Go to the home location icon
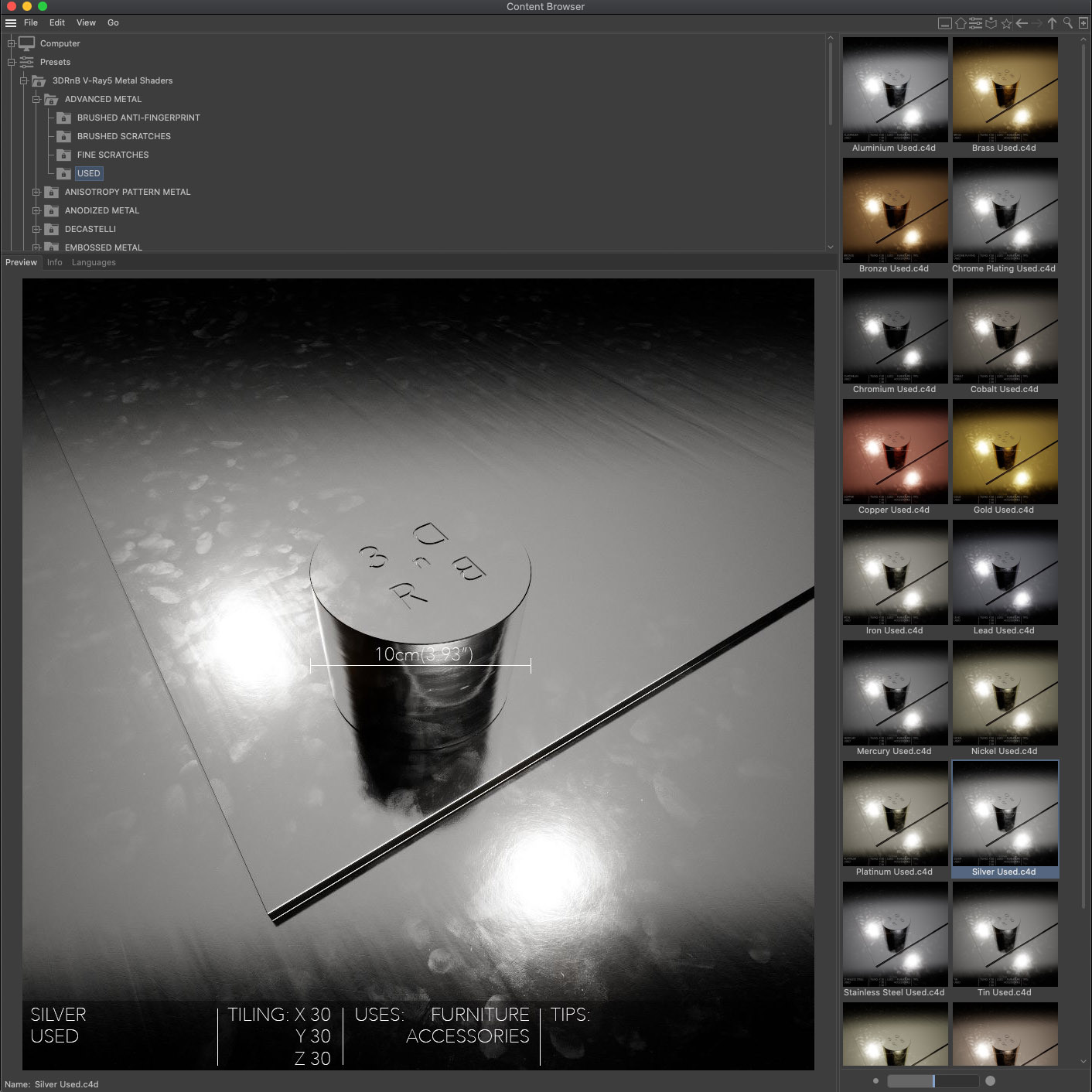The height and width of the screenshot is (1092, 1092). click(961, 23)
